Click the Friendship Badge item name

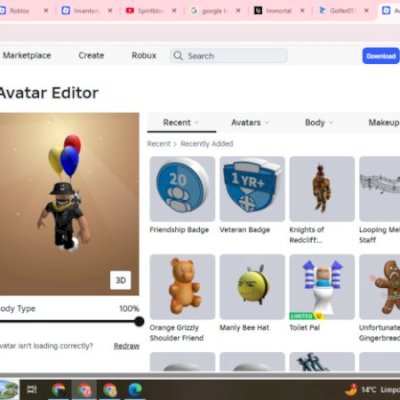[x=179, y=230]
